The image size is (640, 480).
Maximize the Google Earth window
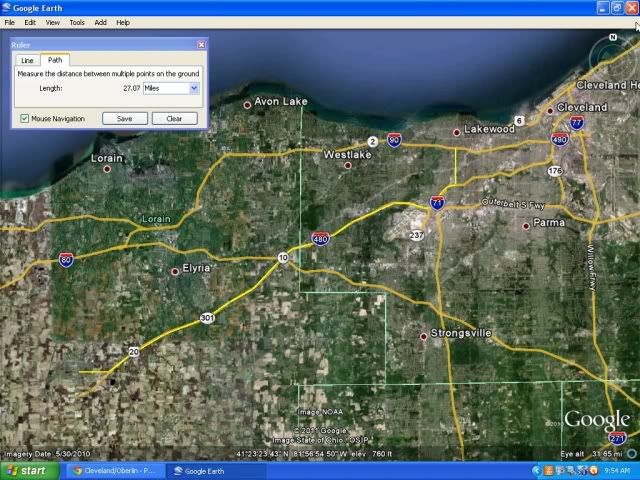click(x=617, y=8)
